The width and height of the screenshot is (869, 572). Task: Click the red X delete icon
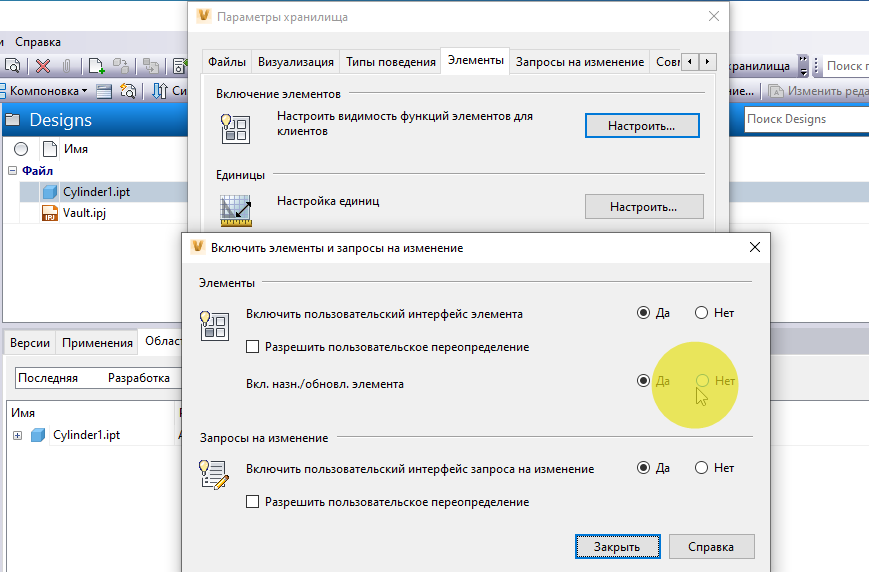click(43, 66)
